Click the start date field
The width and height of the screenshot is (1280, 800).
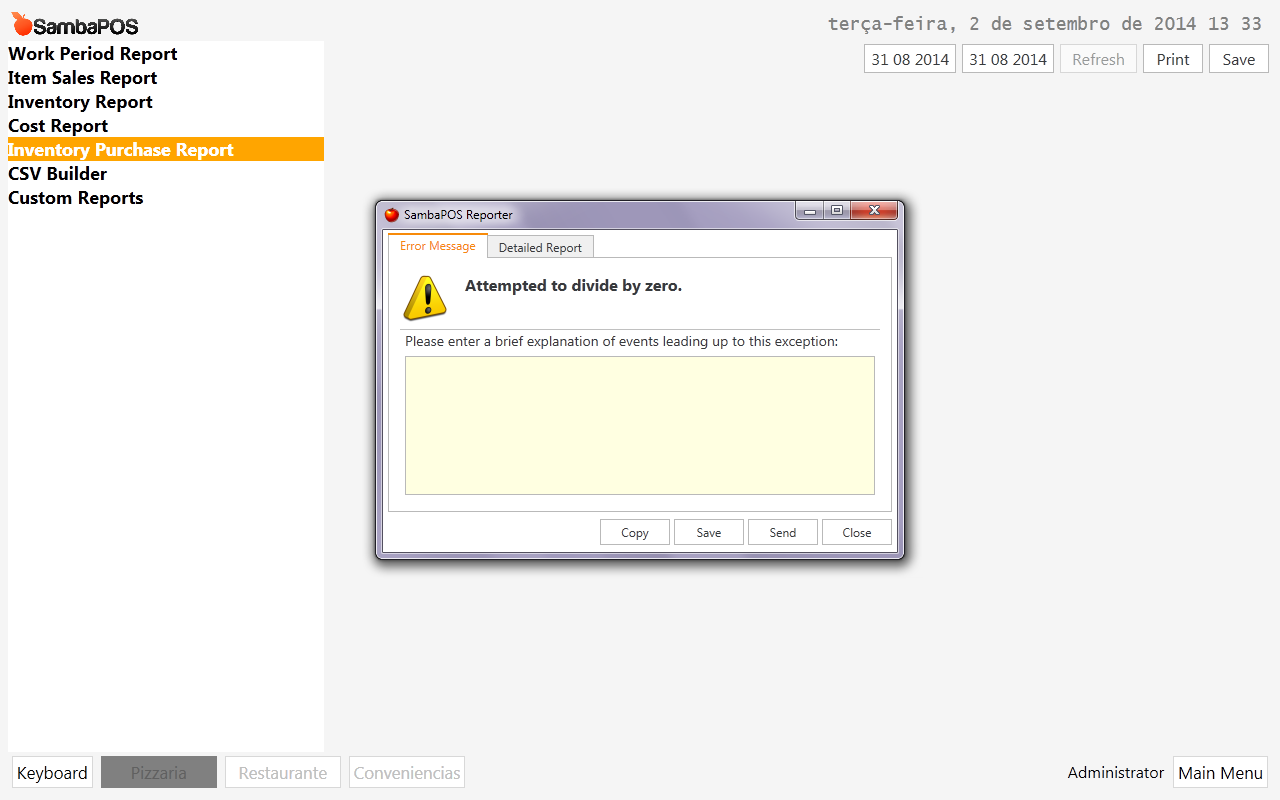pos(909,59)
